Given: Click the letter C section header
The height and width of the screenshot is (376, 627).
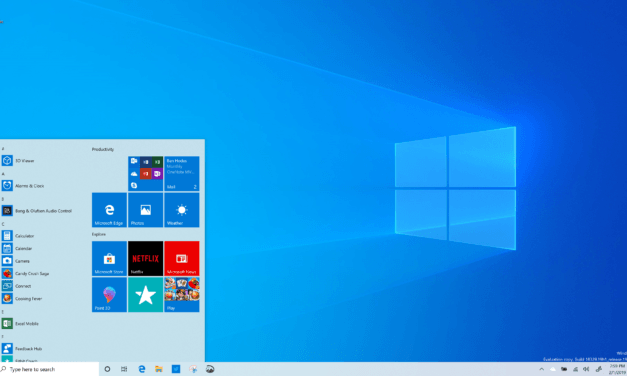Looking at the screenshot, I should pos(3,224).
